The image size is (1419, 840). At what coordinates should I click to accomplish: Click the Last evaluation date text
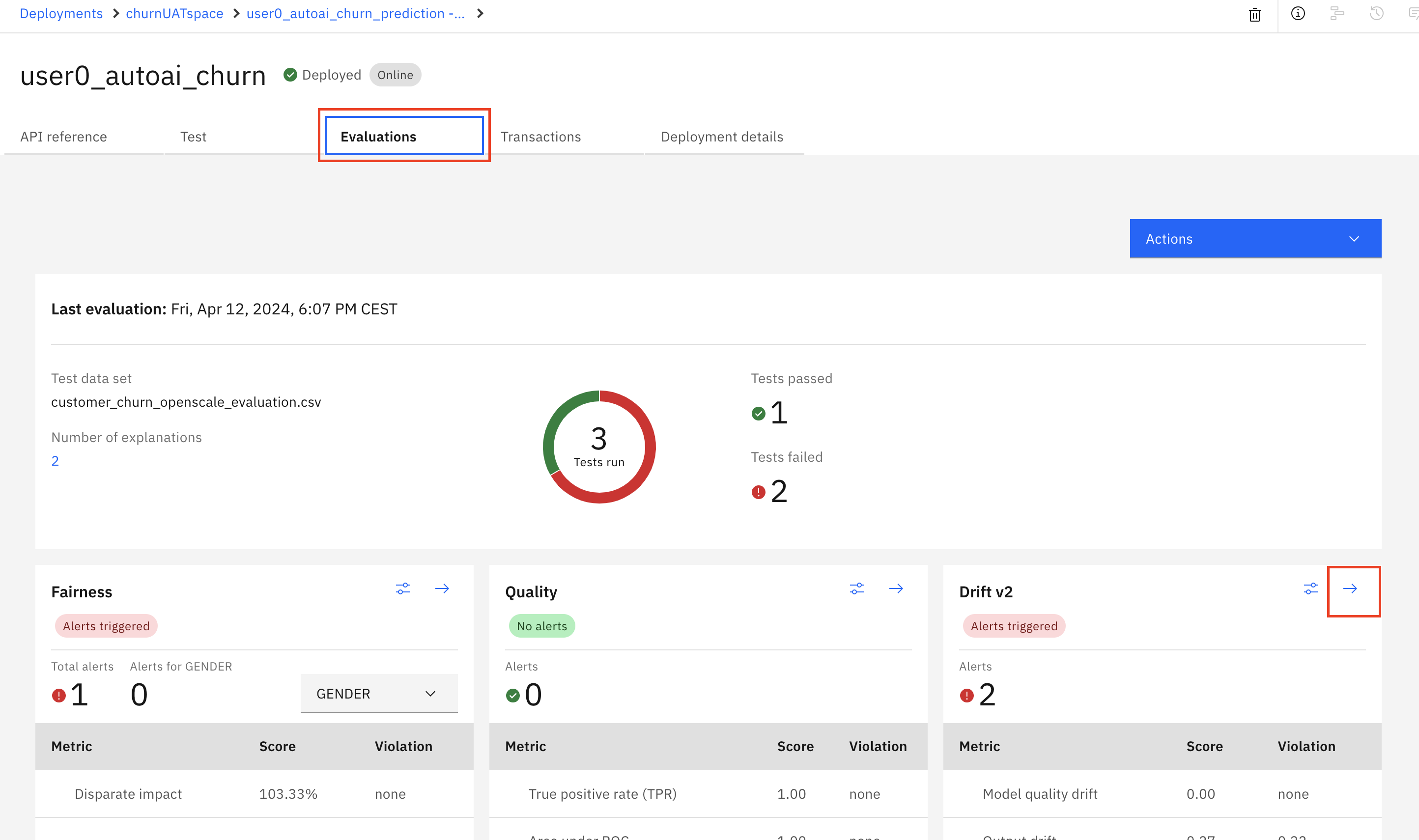click(284, 309)
